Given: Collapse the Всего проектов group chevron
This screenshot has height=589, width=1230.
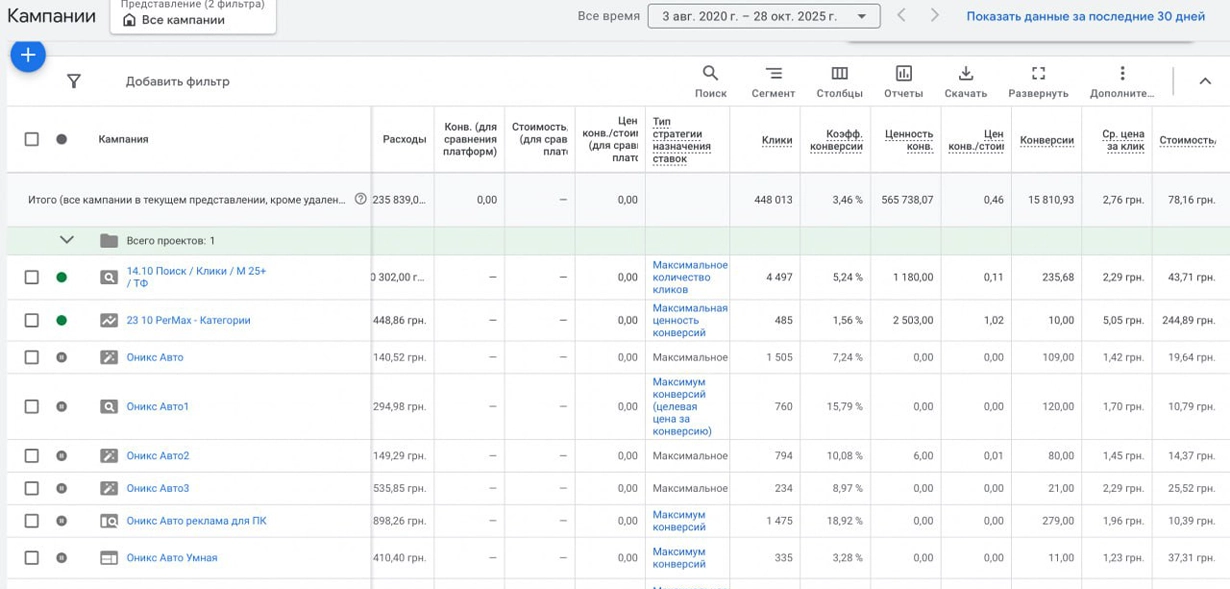Looking at the screenshot, I should [x=67, y=240].
